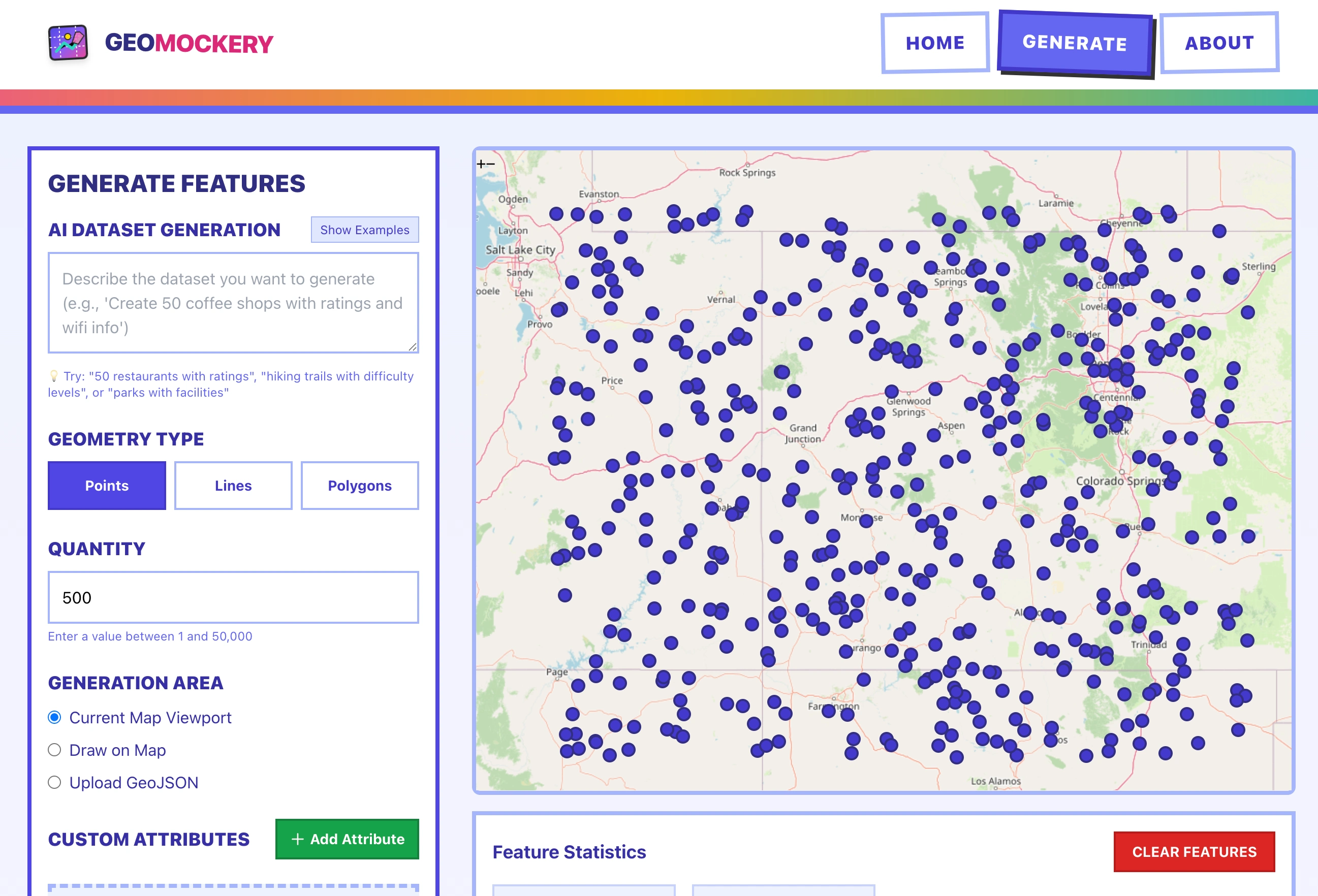
Task: Click the lightbulb tip icon
Action: click(54, 376)
